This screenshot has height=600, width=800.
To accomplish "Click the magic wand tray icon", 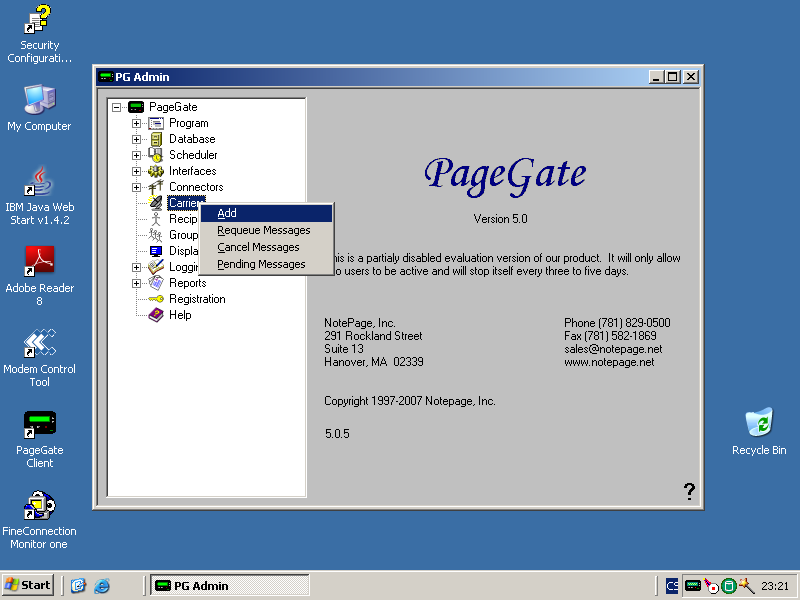I will coord(746,585).
